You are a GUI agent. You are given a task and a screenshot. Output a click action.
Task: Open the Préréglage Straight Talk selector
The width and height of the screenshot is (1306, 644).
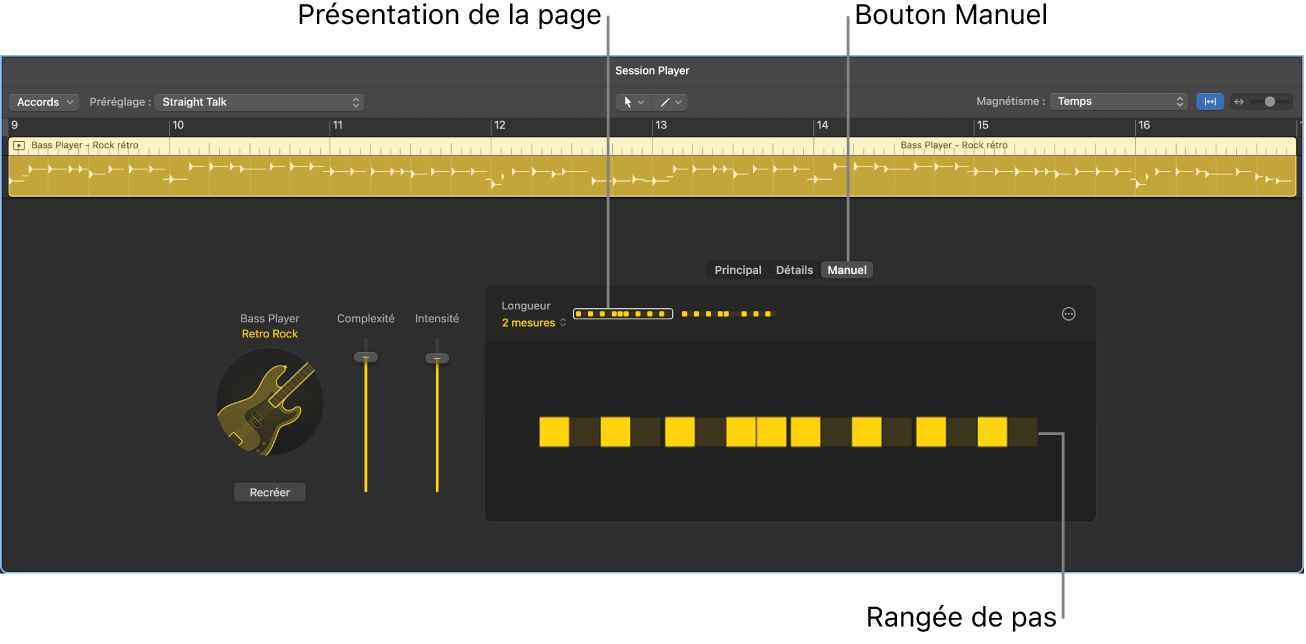tap(260, 101)
